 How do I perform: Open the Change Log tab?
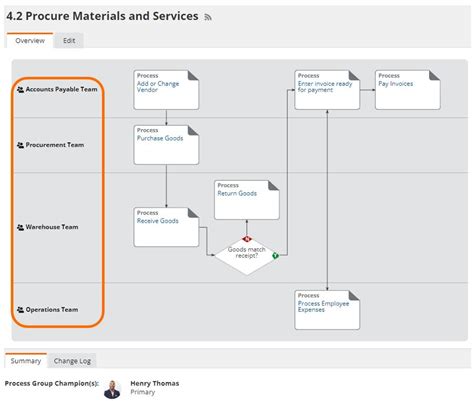click(72, 361)
